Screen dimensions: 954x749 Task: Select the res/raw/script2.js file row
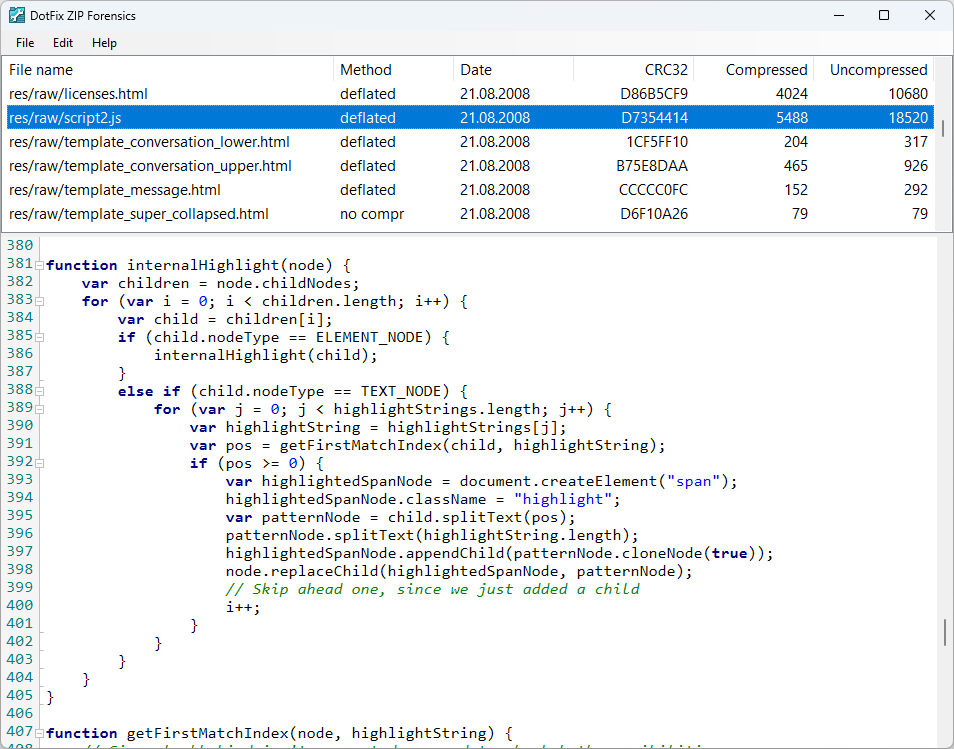point(470,117)
